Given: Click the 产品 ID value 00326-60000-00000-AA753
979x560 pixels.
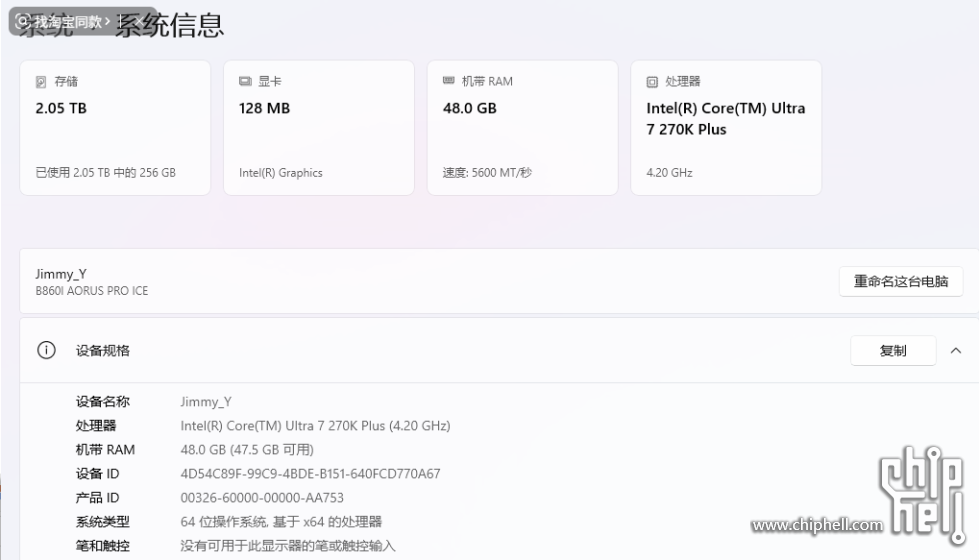Looking at the screenshot, I should point(262,498).
